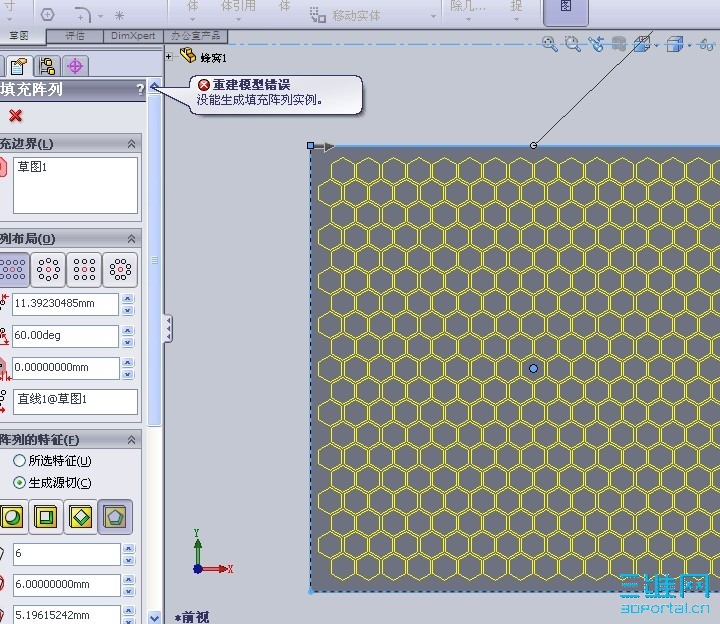
Task: Edit the polygon sides field showing 6
Action: pos(67,554)
